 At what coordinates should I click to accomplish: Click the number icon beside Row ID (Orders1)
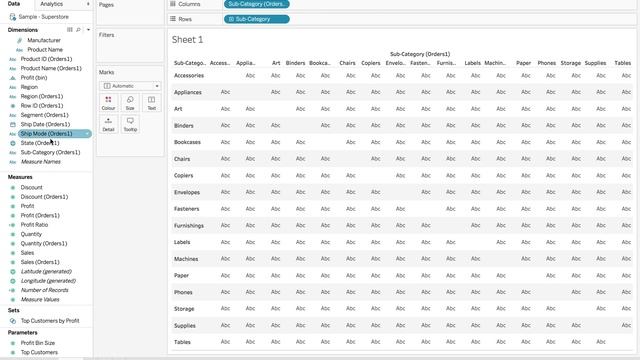coord(13,106)
